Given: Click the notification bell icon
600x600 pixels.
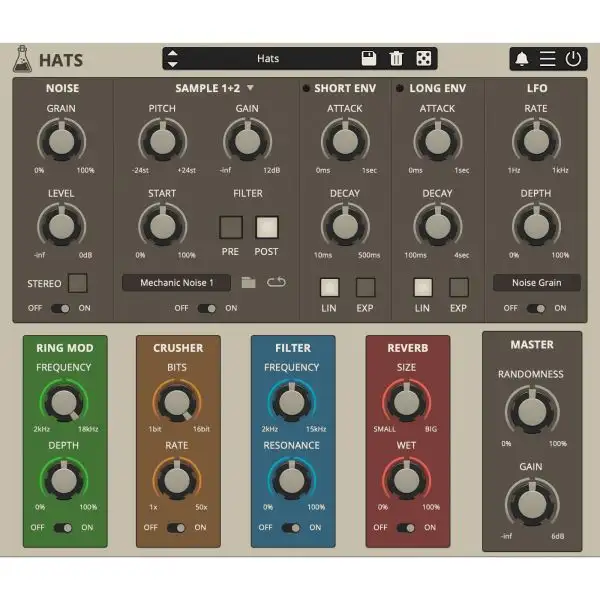Looking at the screenshot, I should (x=523, y=58).
